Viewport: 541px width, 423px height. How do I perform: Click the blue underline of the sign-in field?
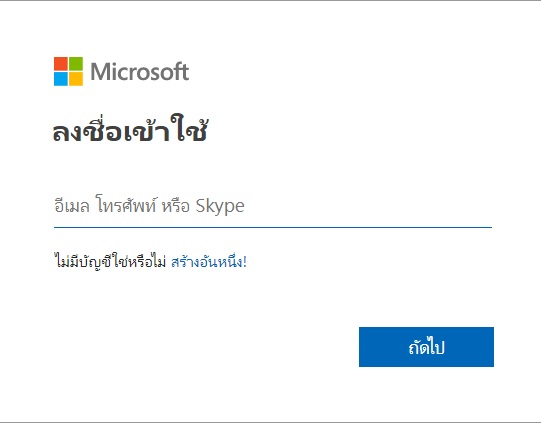273,227
